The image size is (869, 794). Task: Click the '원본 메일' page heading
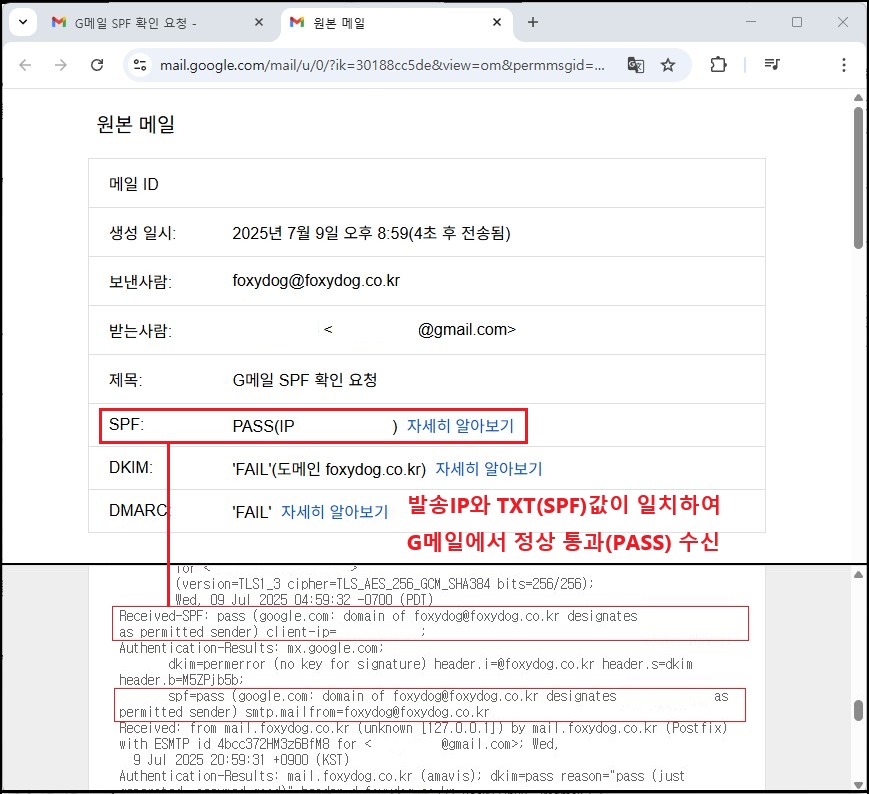point(136,124)
